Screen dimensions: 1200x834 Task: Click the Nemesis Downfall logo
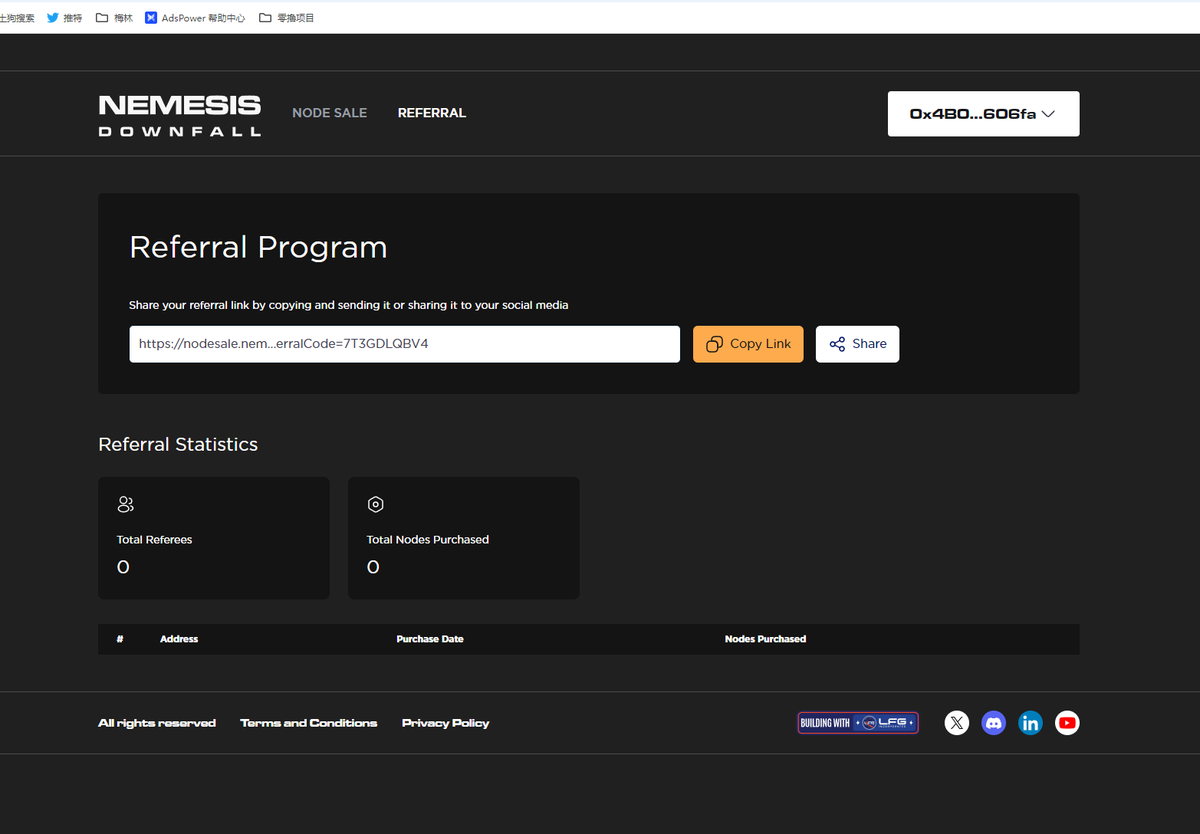[x=180, y=115]
